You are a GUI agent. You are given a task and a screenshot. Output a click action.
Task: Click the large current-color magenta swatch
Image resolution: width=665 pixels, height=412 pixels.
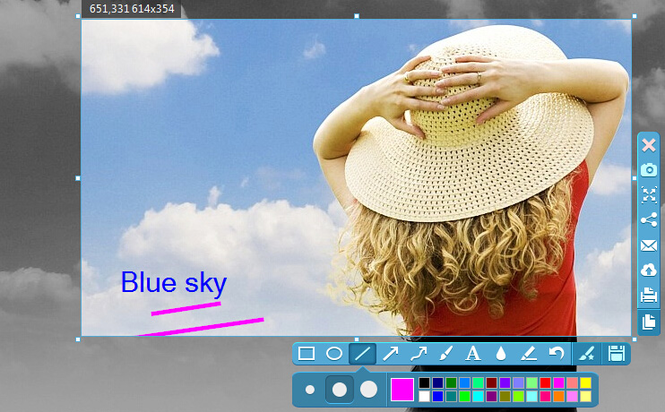tap(402, 390)
